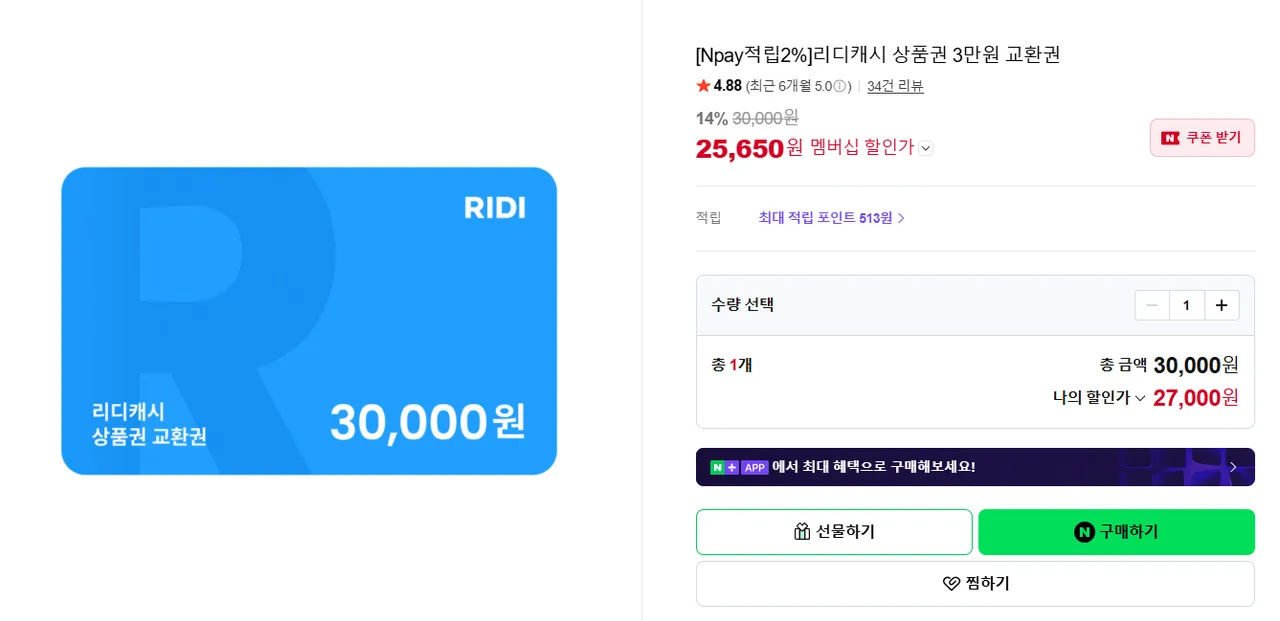Image resolution: width=1280 pixels, height=621 pixels.
Task: Decrease quantity with the minus button
Action: click(x=1152, y=305)
